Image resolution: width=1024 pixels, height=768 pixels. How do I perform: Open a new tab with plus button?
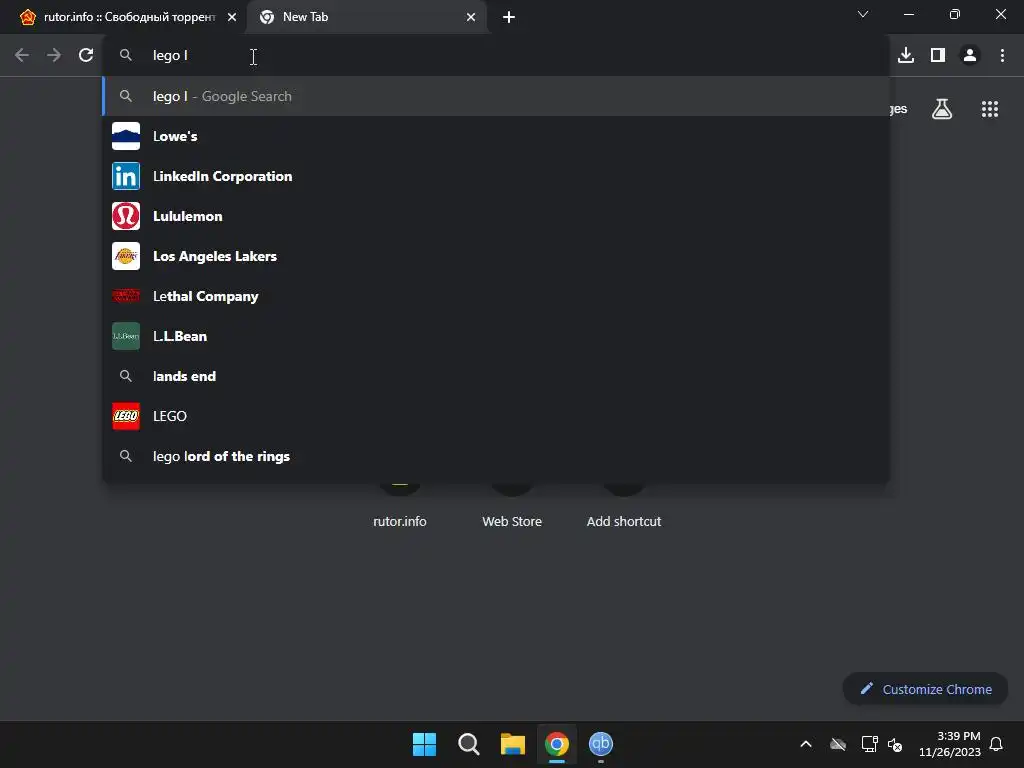(x=509, y=17)
